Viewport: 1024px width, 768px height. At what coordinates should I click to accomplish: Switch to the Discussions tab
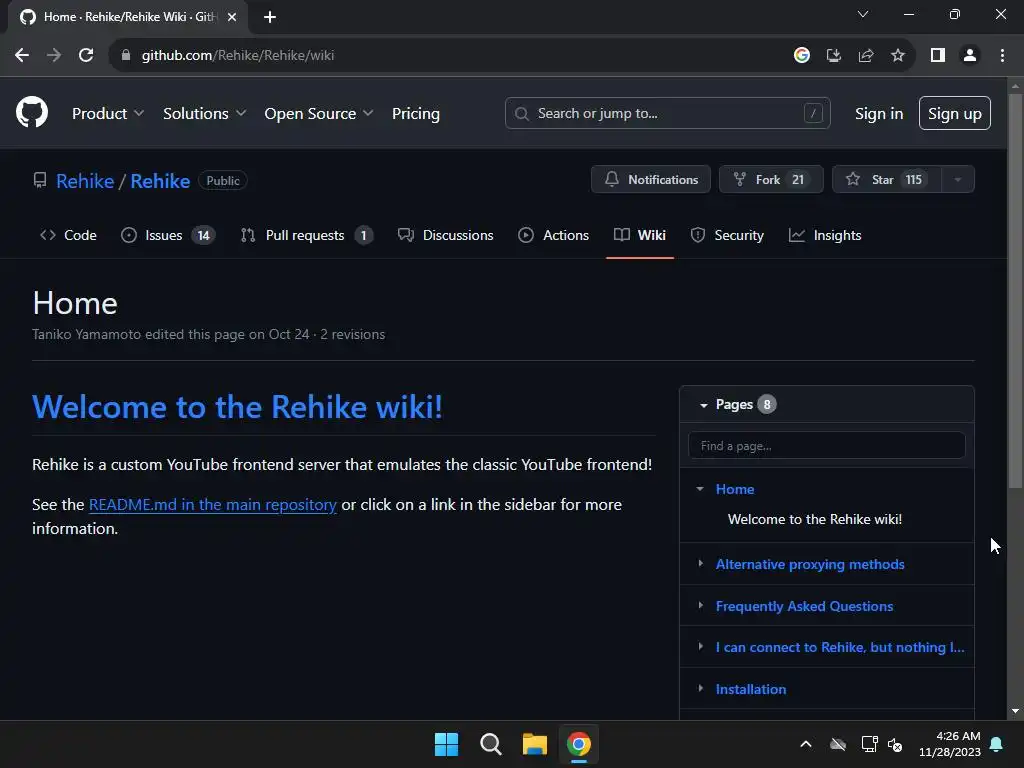pos(445,235)
